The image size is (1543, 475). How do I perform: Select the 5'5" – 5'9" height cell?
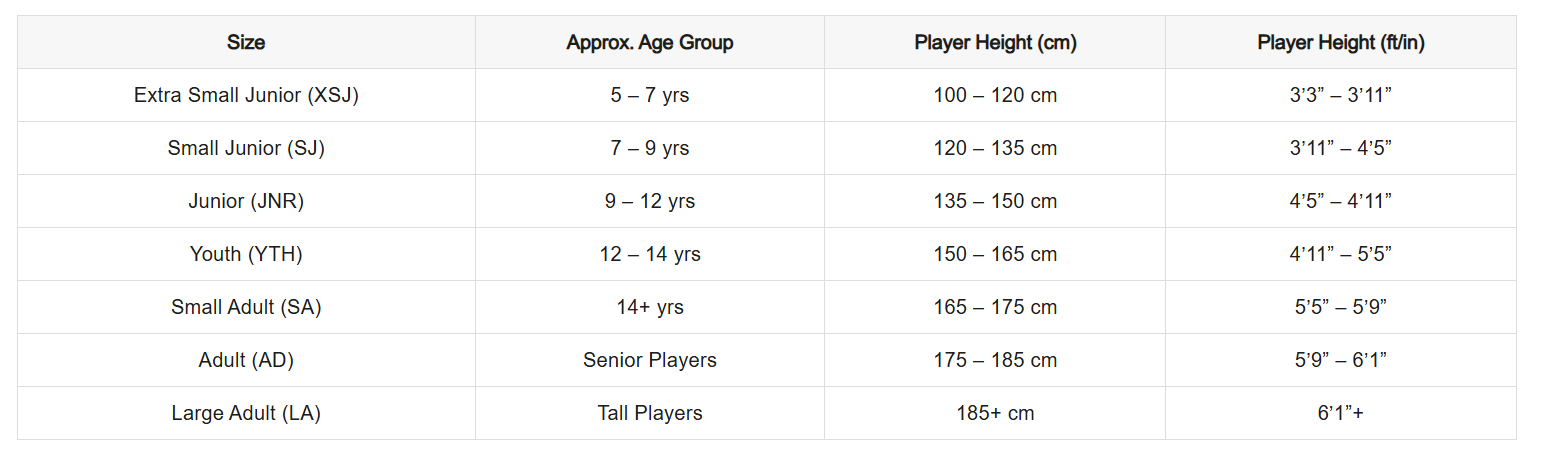pyautogui.click(x=1341, y=307)
